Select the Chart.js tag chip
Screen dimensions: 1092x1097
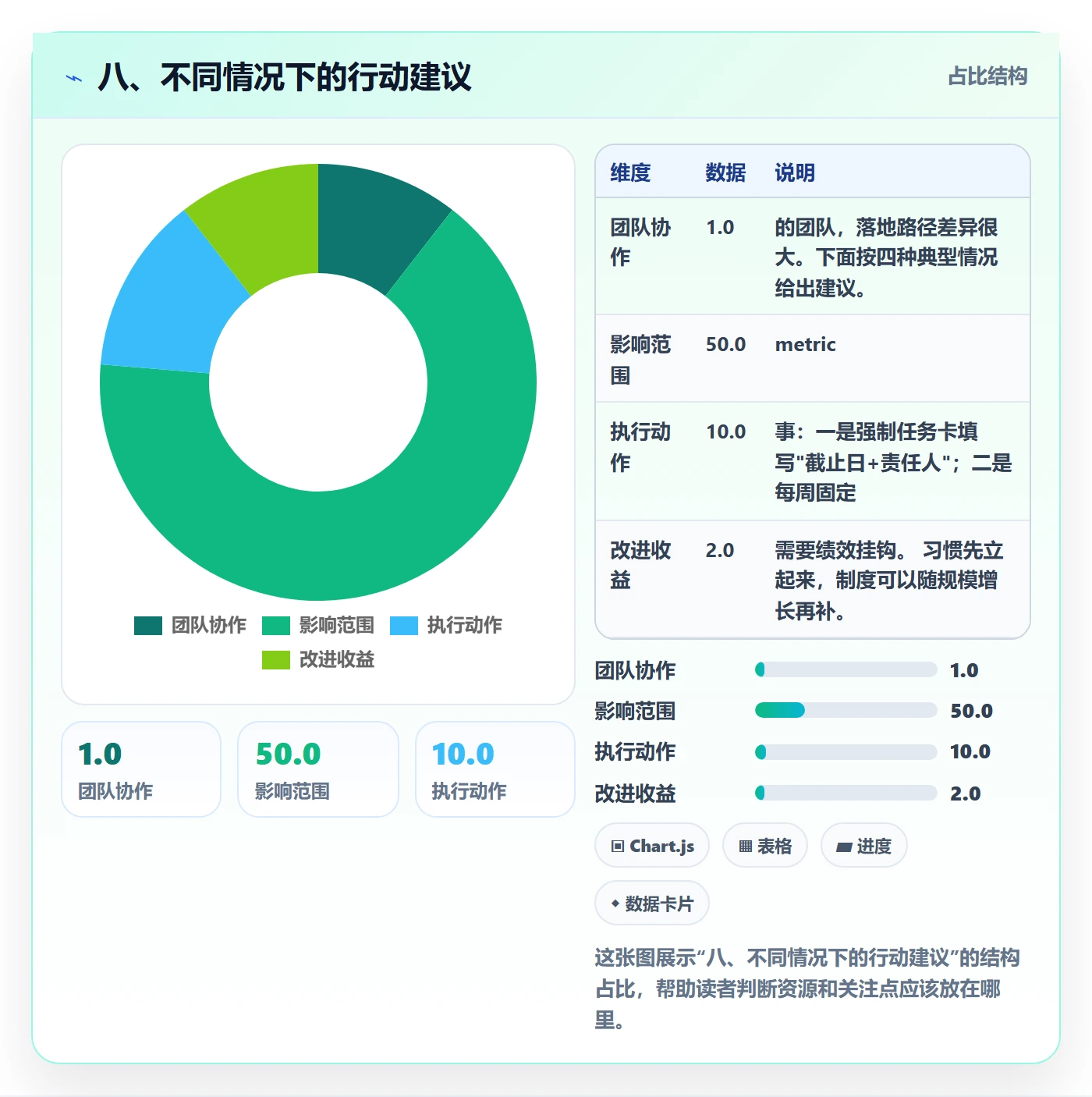point(652,846)
